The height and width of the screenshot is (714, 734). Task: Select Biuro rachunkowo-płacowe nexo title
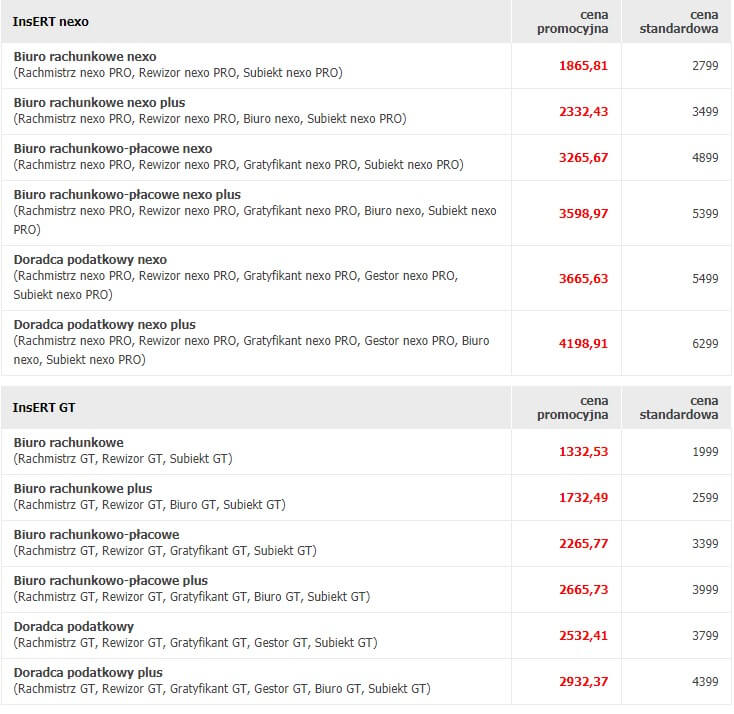pyautogui.click(x=113, y=148)
